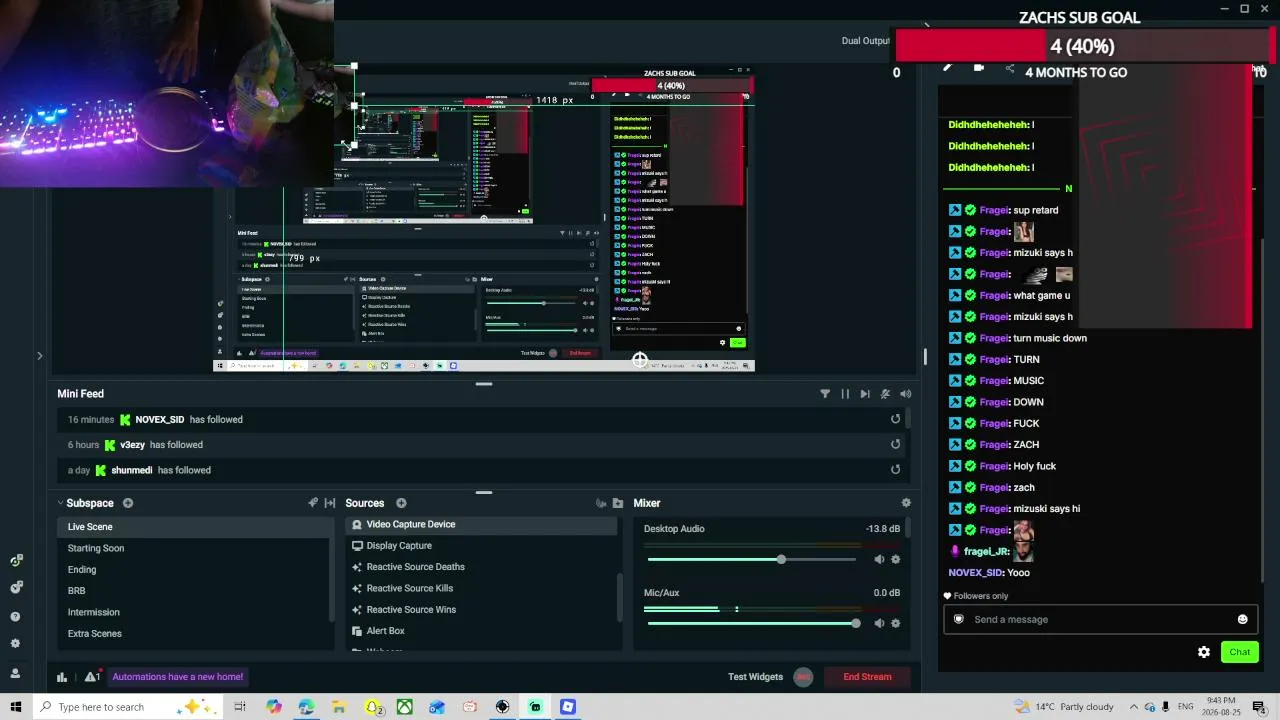Click the Test Widgets button

pos(755,677)
